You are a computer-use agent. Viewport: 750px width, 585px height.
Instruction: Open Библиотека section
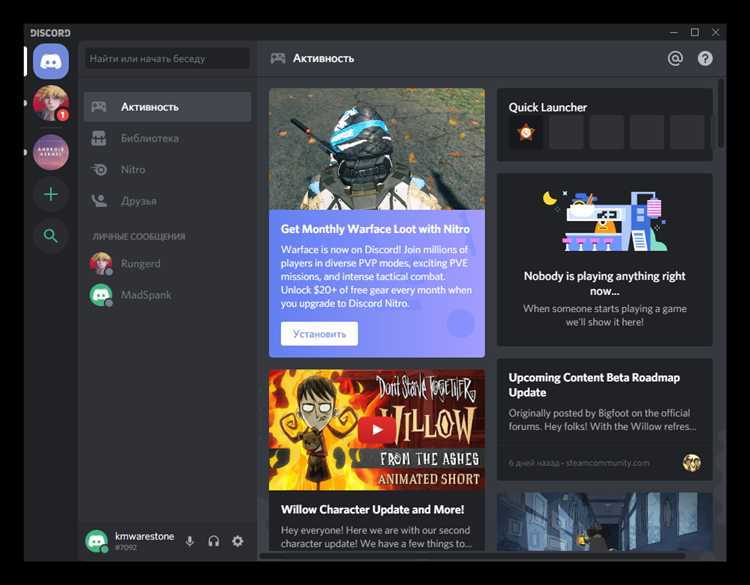(x=167, y=138)
